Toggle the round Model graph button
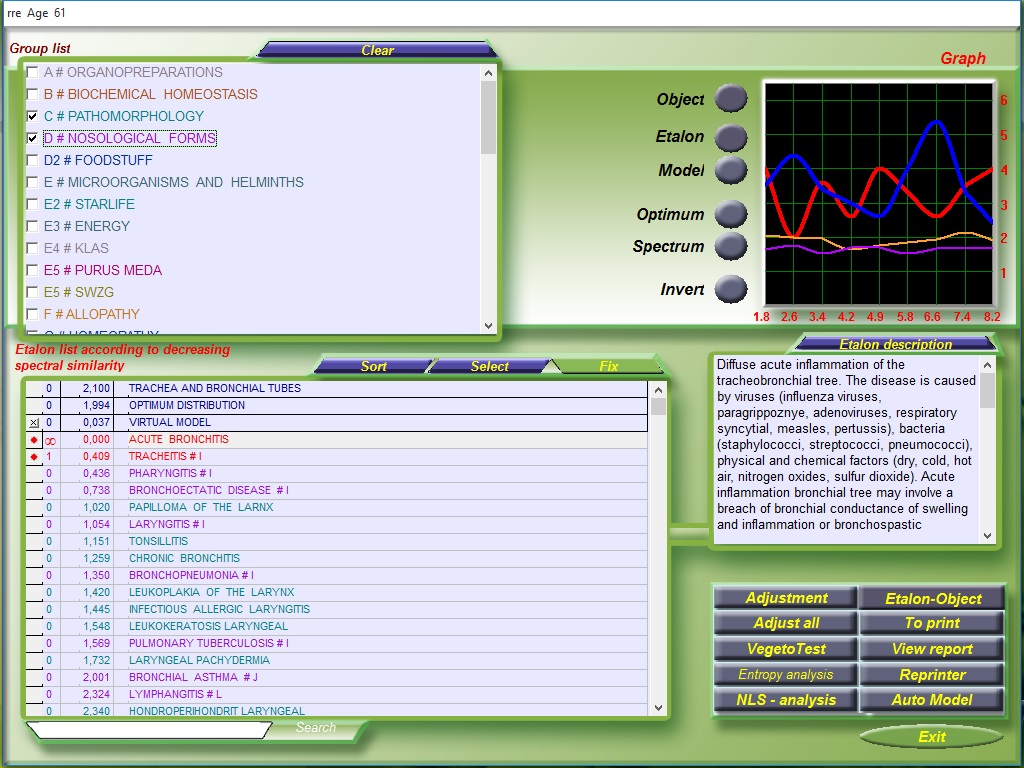 tap(731, 170)
